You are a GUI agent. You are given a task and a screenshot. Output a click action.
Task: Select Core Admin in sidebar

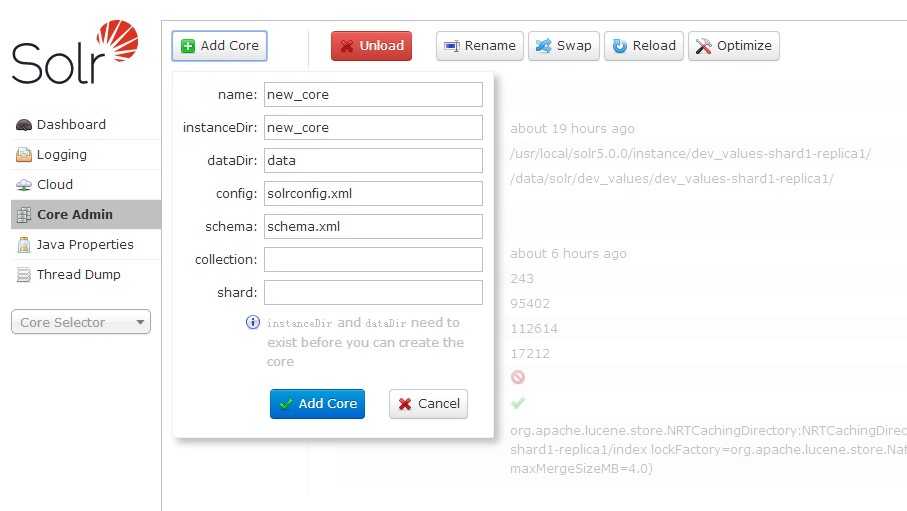pos(87,215)
